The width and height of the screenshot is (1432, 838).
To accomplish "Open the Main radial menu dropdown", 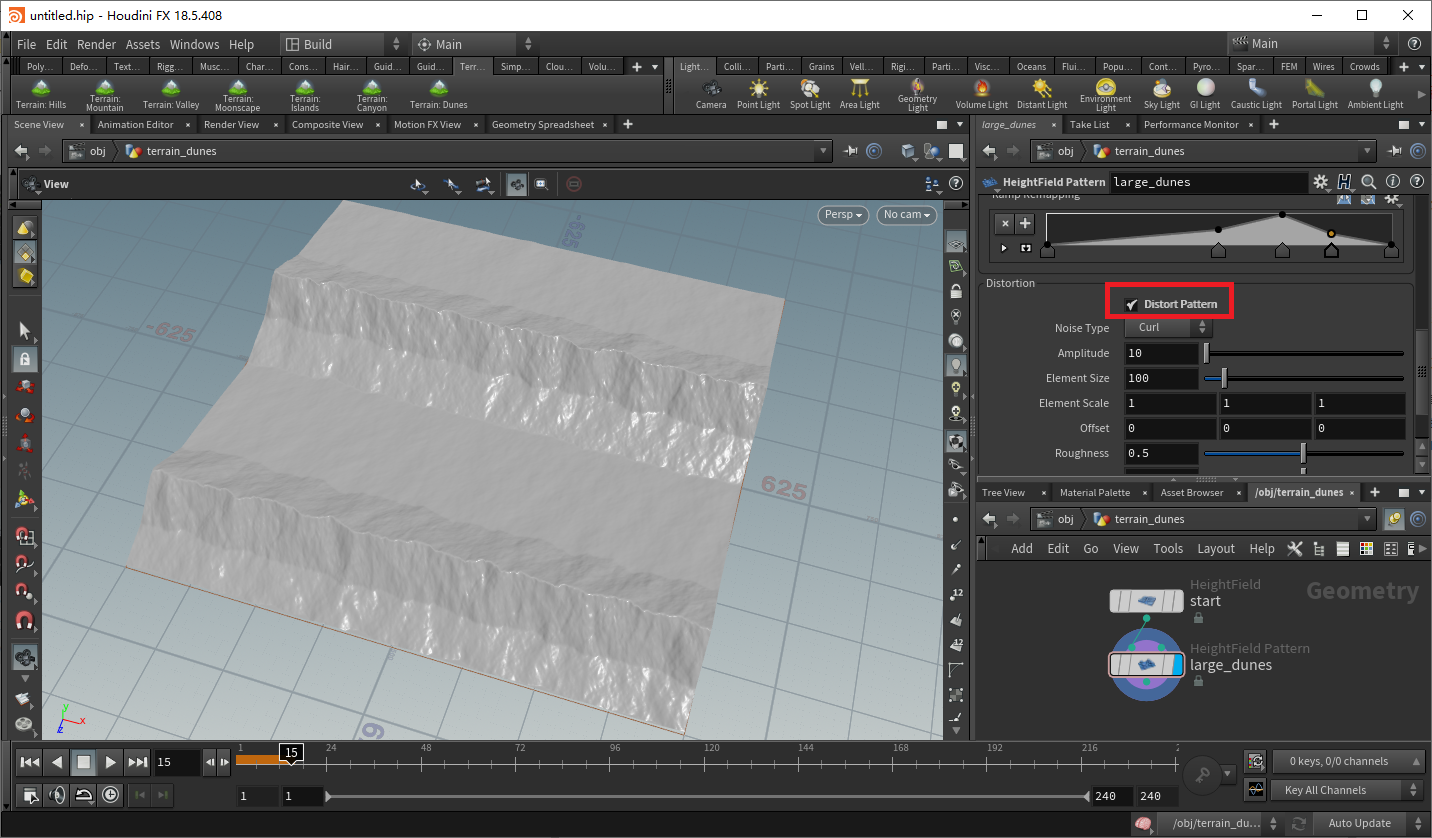I will click(473, 44).
